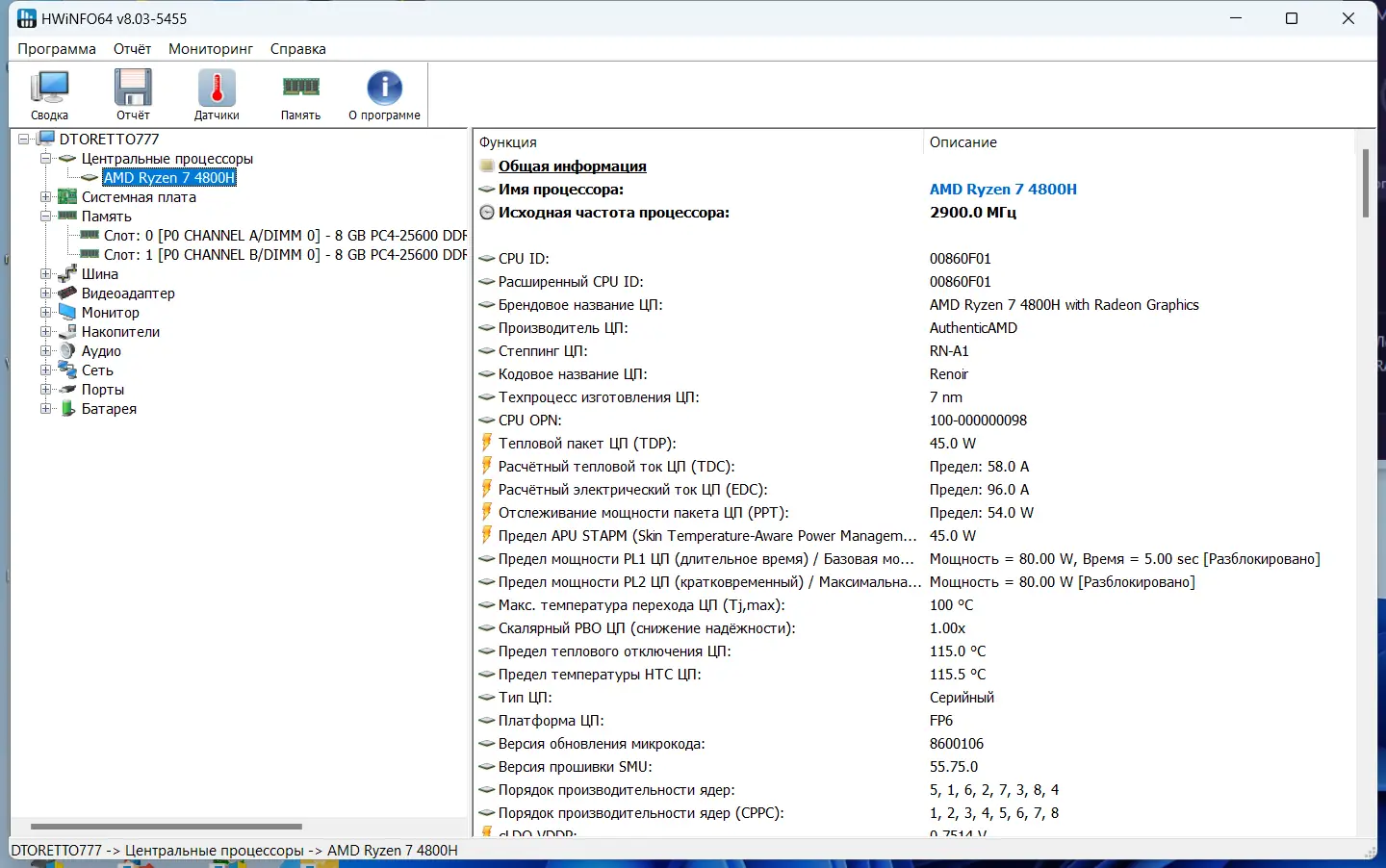Screen dimensions: 1386x868
Task: Click the value 2900.0 МГц
Action: (973, 212)
